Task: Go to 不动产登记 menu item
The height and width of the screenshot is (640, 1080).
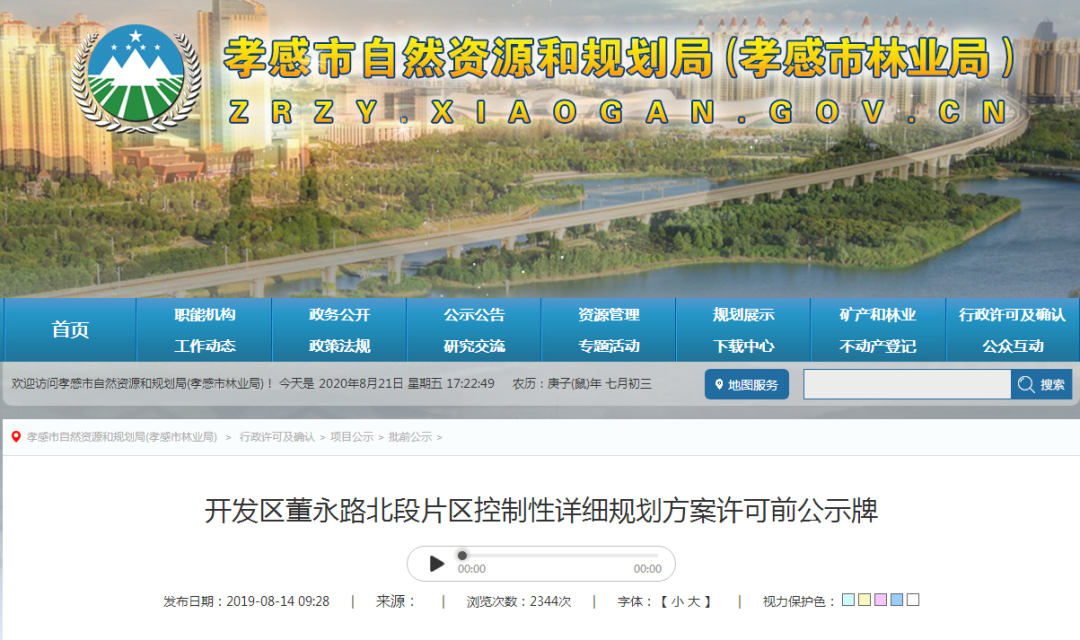Action: (x=877, y=346)
